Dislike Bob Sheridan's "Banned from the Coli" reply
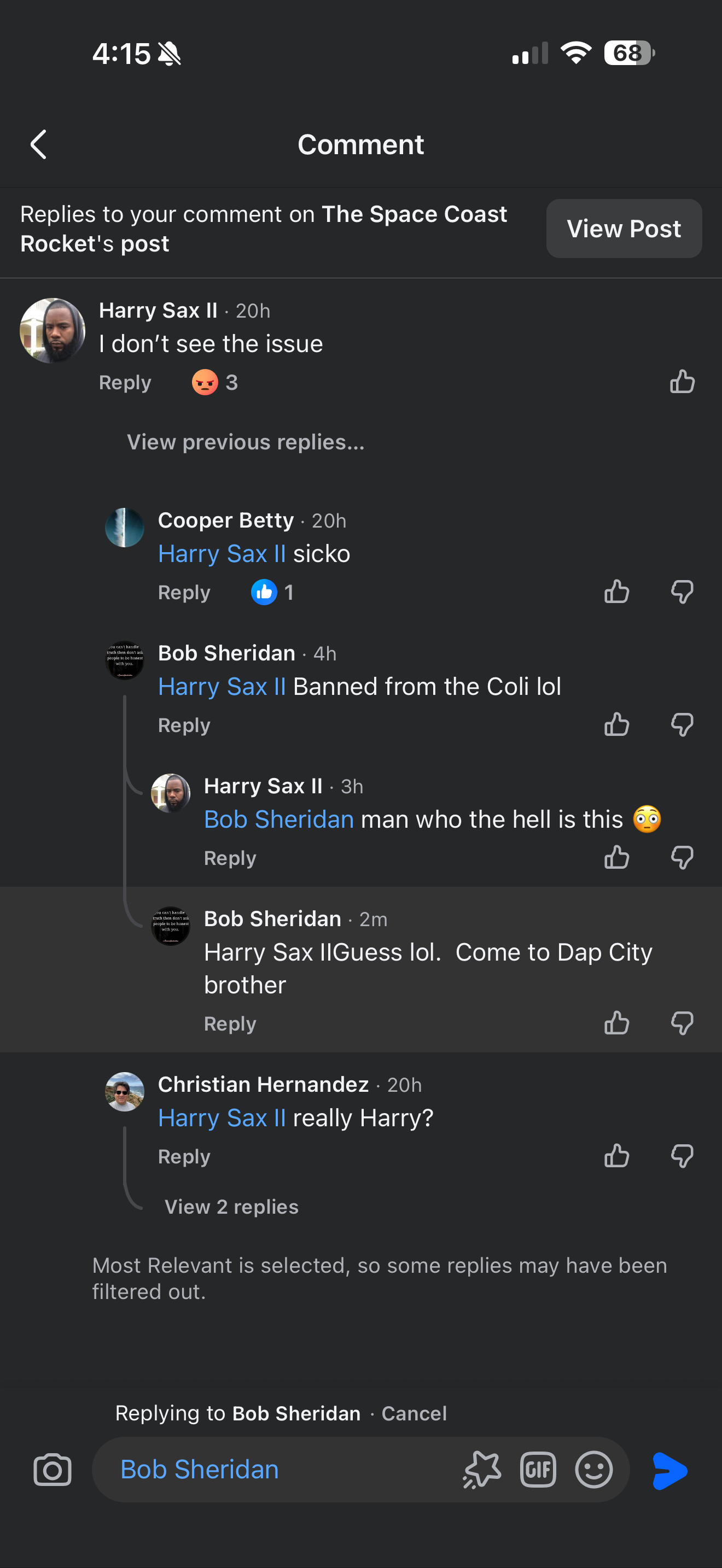The image size is (722, 1568). click(682, 724)
